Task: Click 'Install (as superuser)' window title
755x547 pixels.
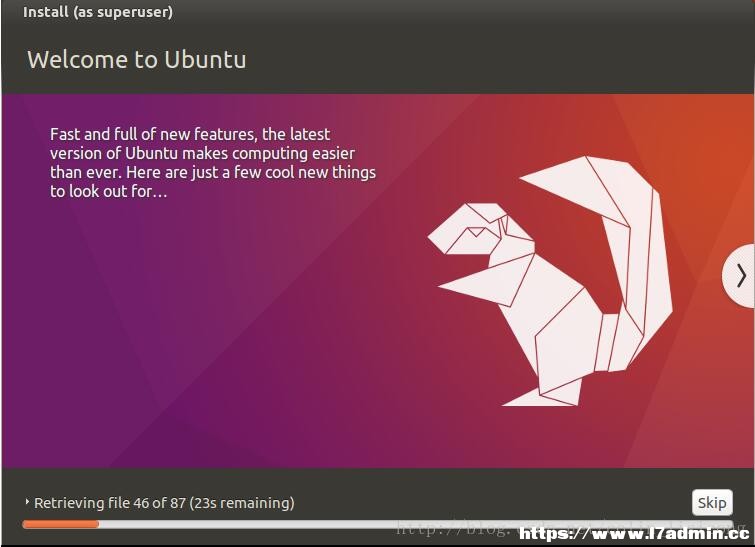Action: [98, 12]
